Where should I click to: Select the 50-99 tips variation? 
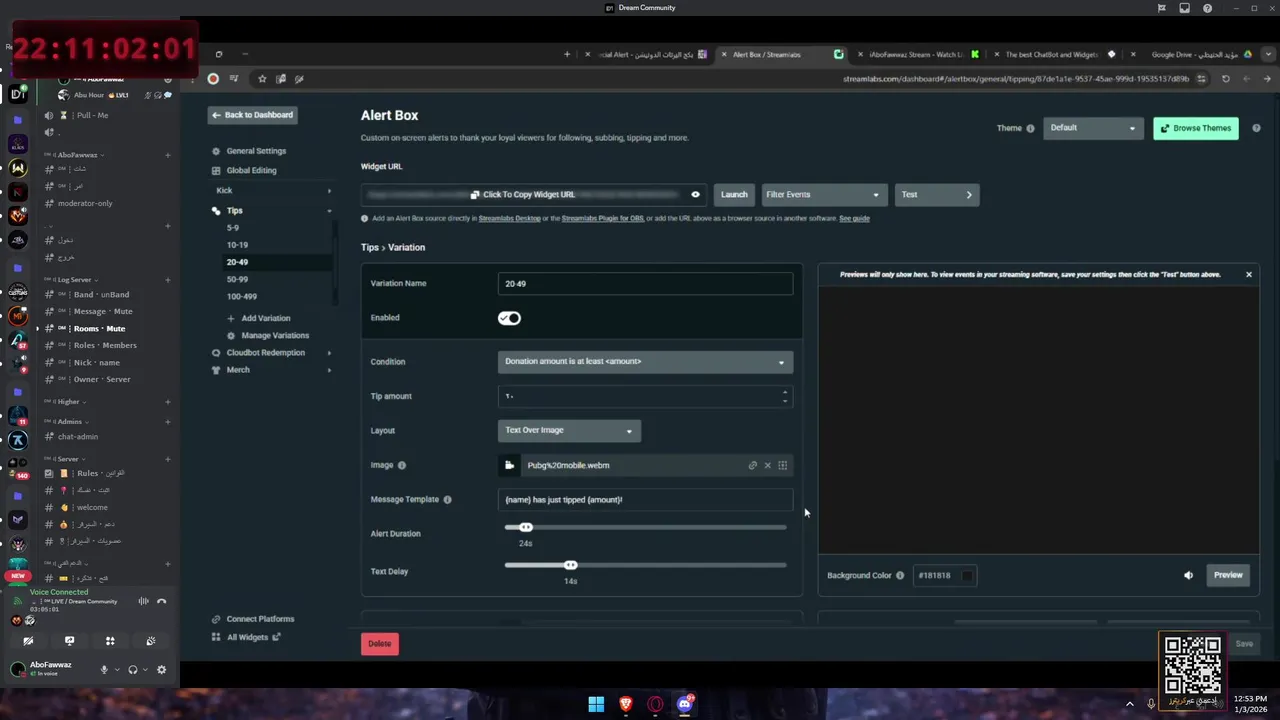[x=237, y=279]
